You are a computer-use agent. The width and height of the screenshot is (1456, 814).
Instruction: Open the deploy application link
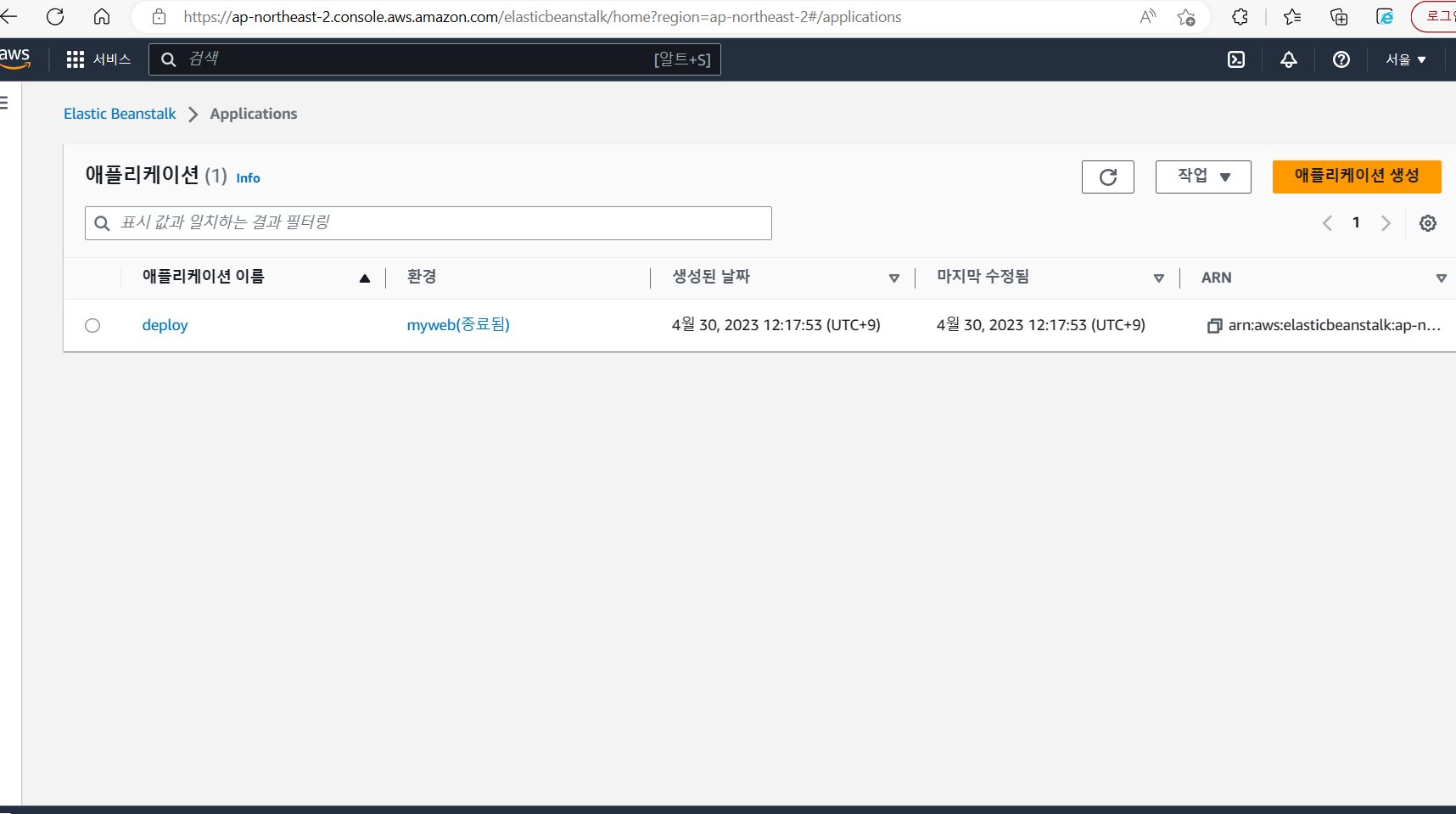(x=165, y=325)
